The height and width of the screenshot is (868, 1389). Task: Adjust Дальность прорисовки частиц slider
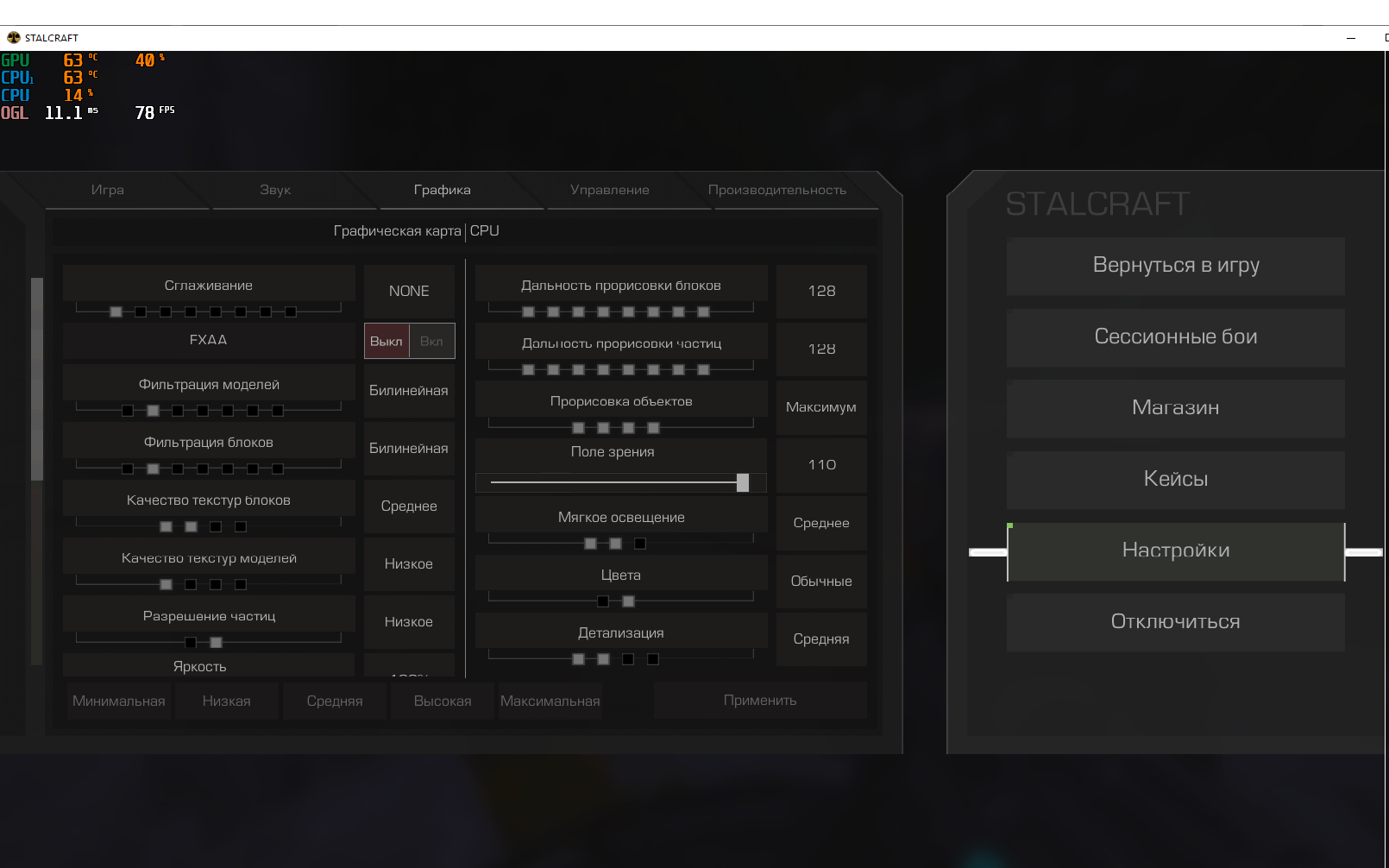tap(621, 369)
